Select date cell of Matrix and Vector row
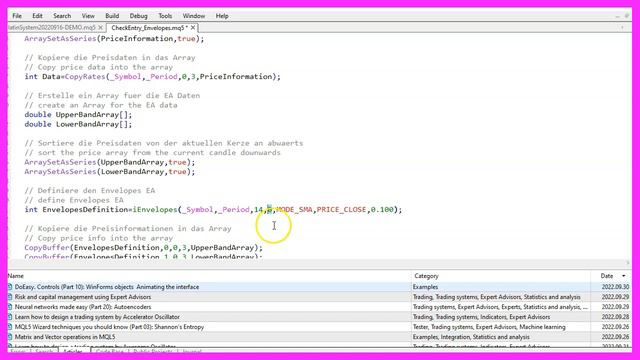The image size is (640, 360). pyautogui.click(x=615, y=337)
